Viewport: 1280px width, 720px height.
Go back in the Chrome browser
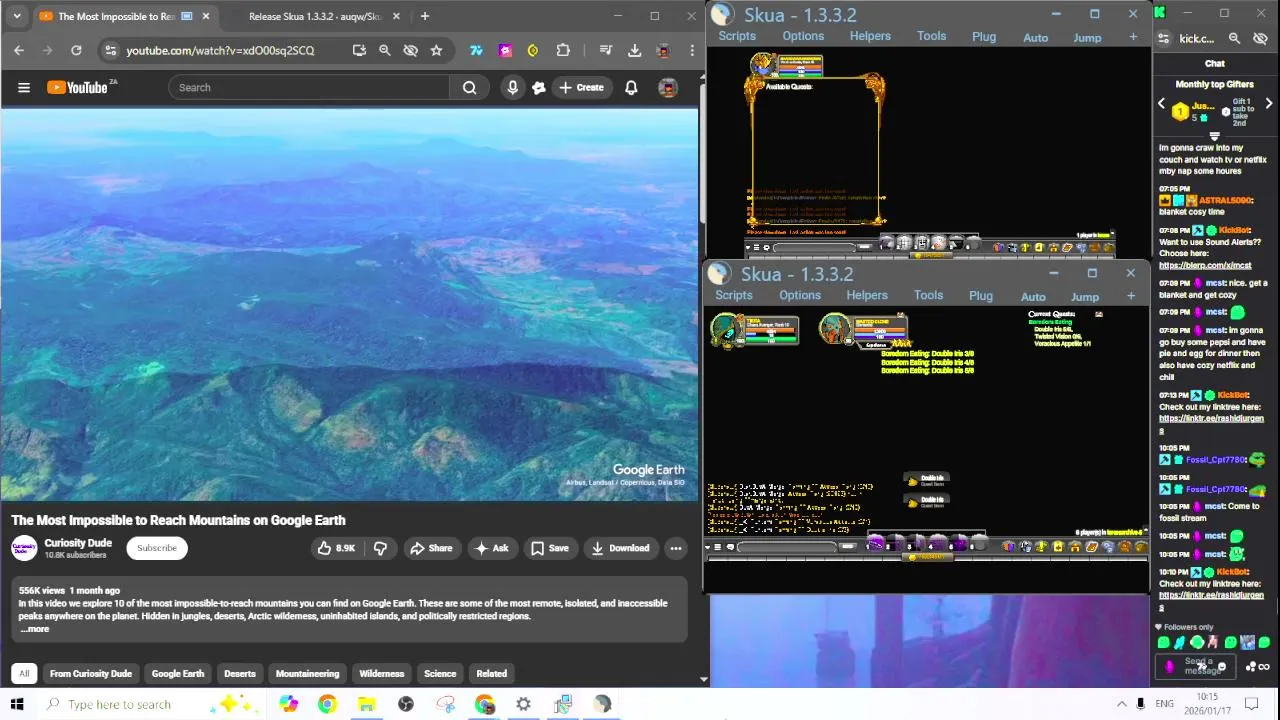tap(19, 50)
